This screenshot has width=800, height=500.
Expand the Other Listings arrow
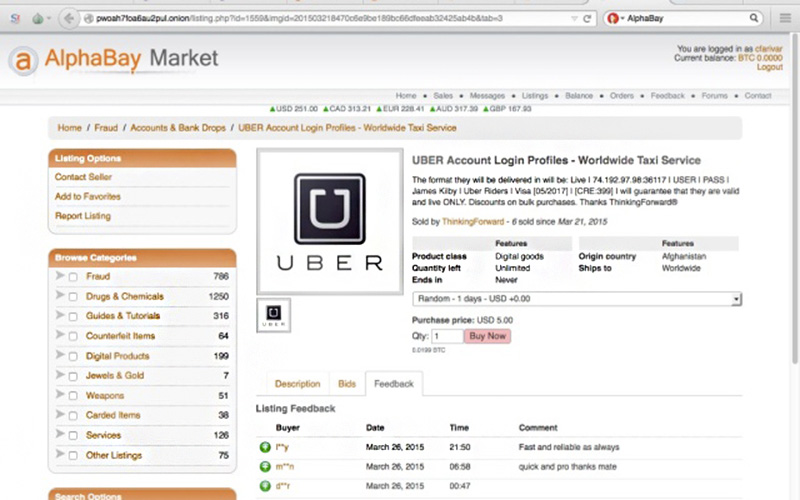60,454
